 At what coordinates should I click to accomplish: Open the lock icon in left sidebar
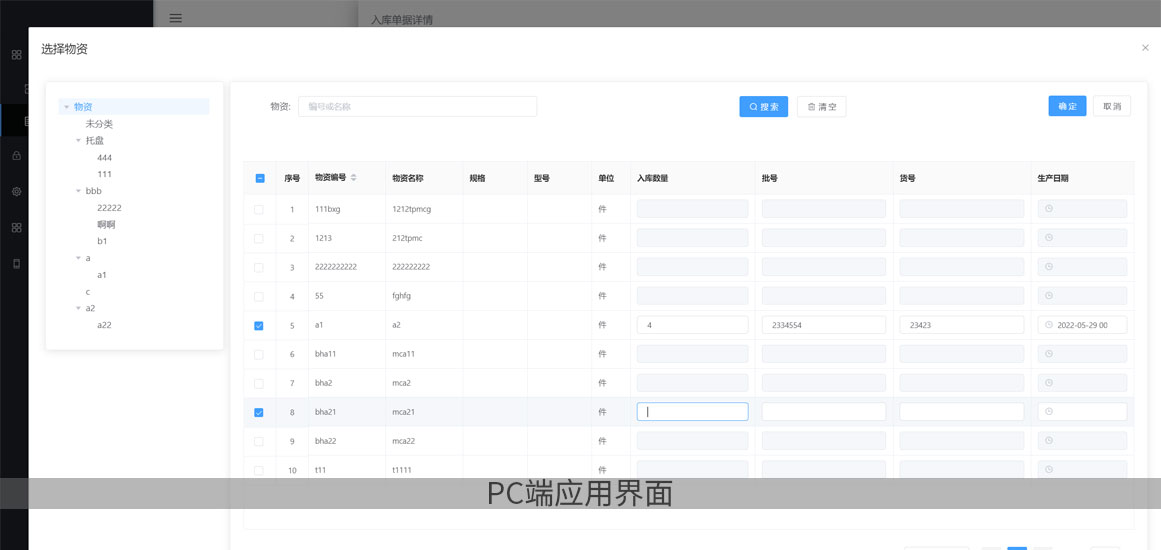(16, 156)
